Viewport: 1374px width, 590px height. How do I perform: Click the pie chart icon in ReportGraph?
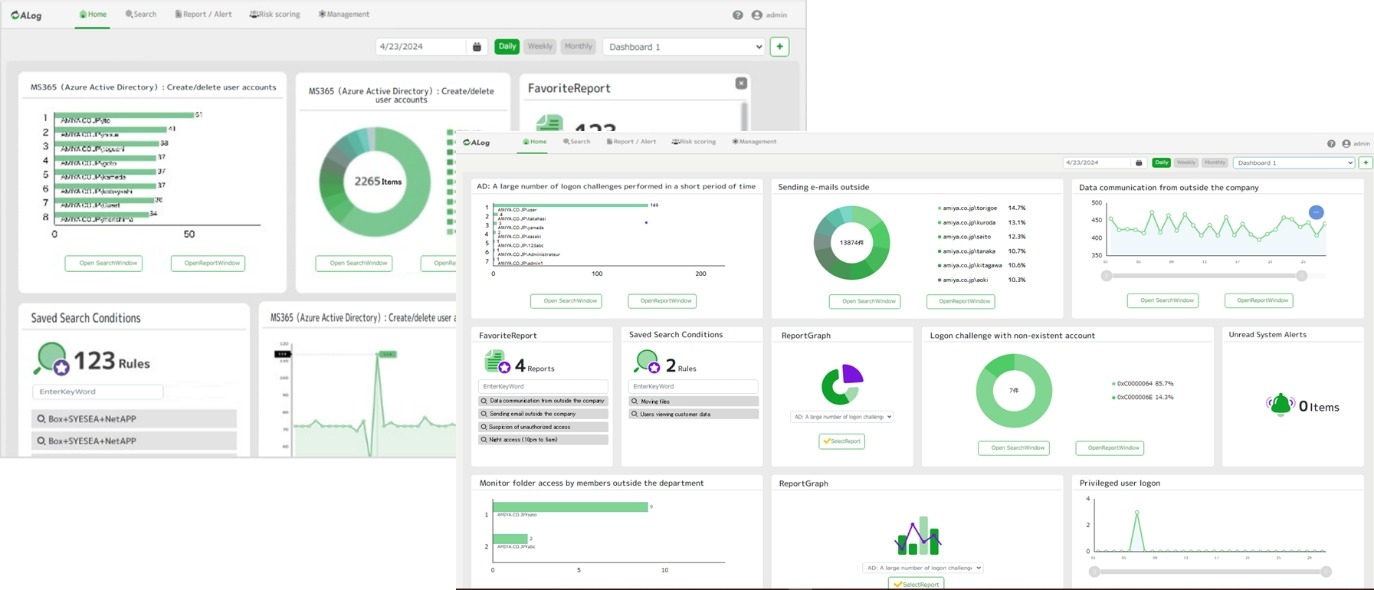click(x=841, y=385)
